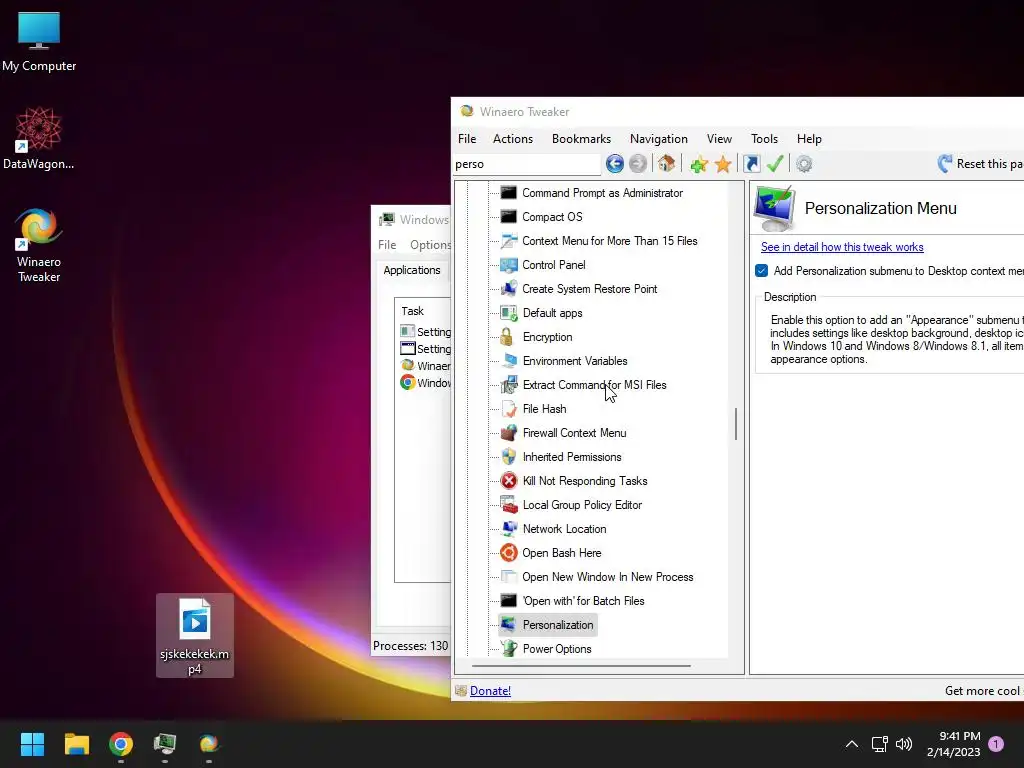Uncheck Add Personalization submenu to Desktop checkbox

click(761, 270)
